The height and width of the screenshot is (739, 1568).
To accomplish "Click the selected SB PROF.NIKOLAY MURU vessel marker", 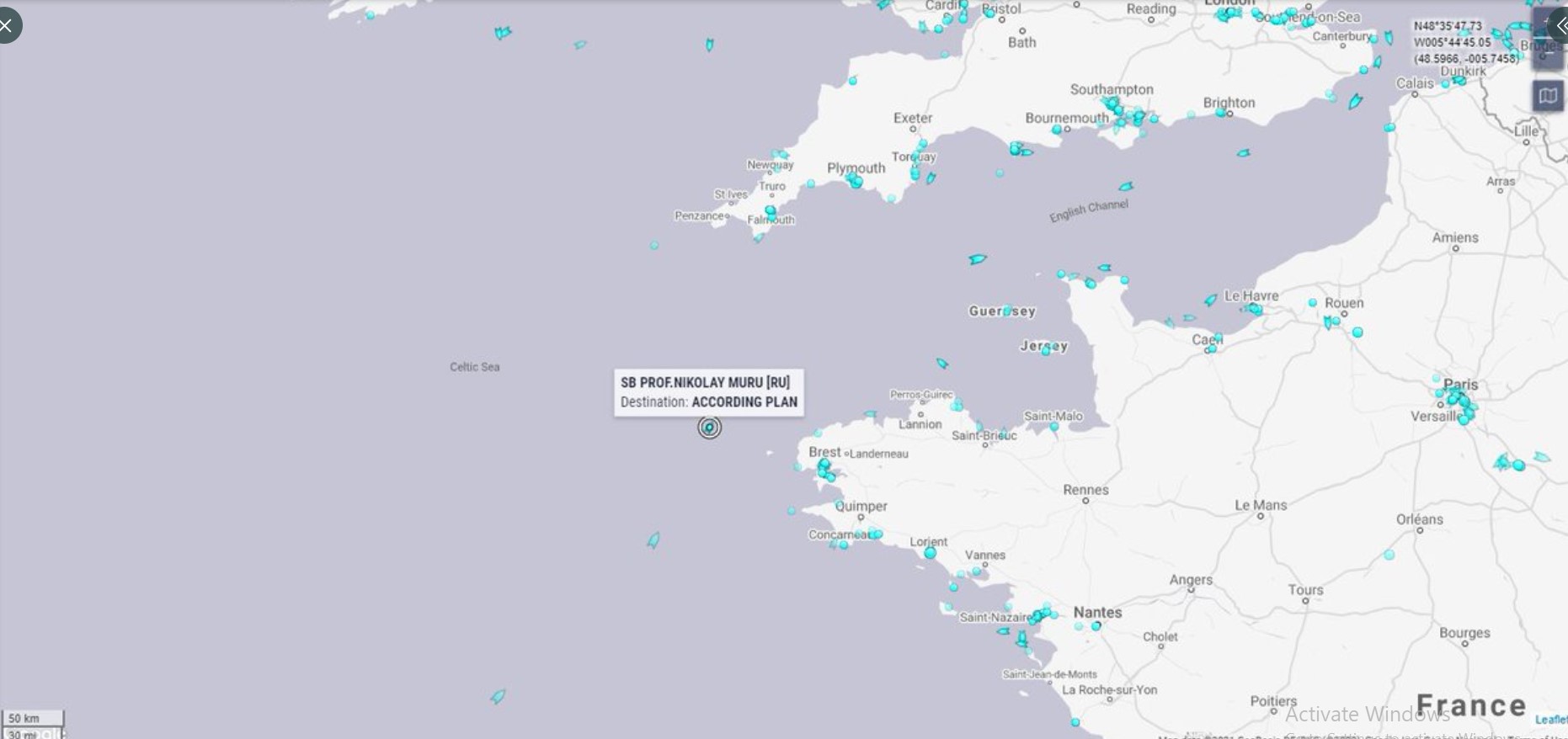I will coord(709,428).
